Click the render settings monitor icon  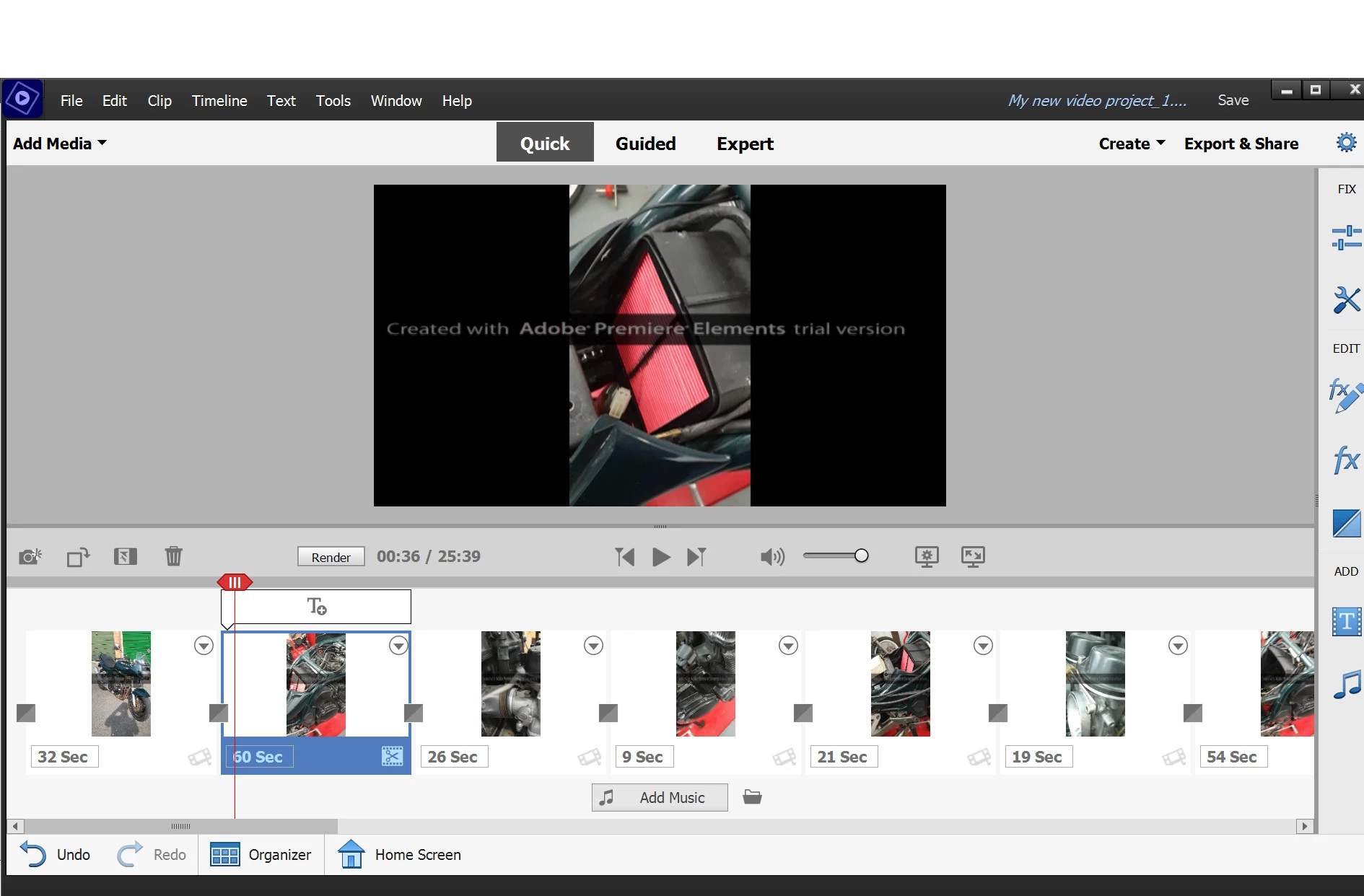(927, 556)
